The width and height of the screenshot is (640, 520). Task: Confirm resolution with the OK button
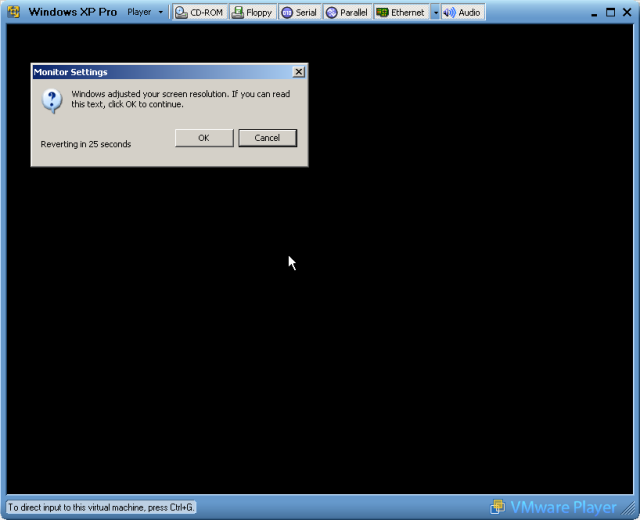point(204,138)
